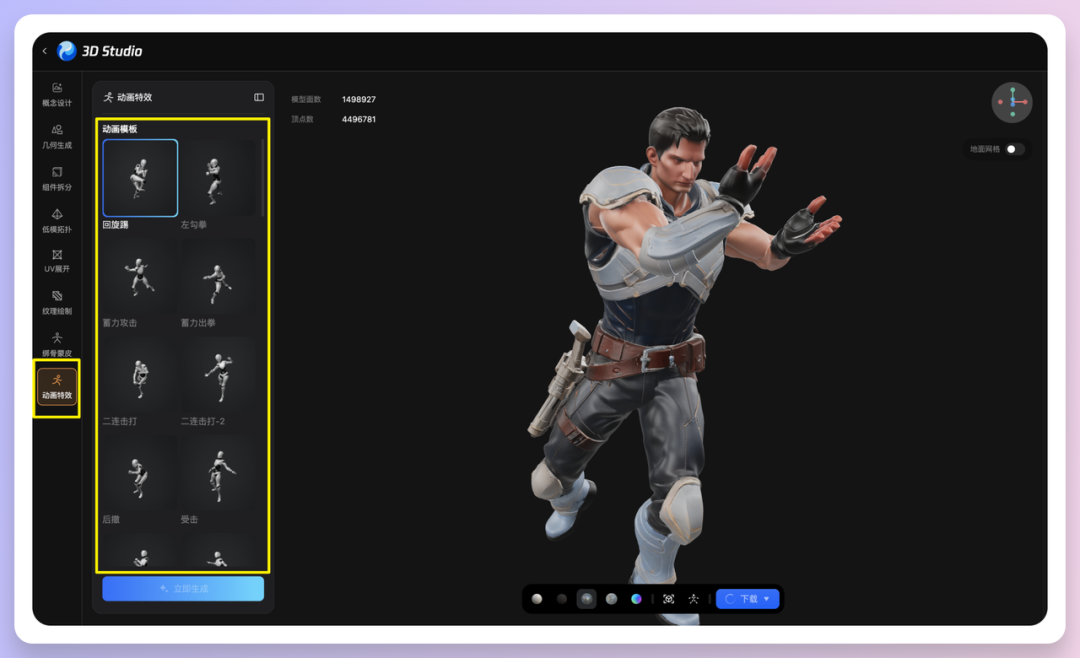Click the 动画特效 panel title
The image size is (1080, 658).
[x=134, y=97]
